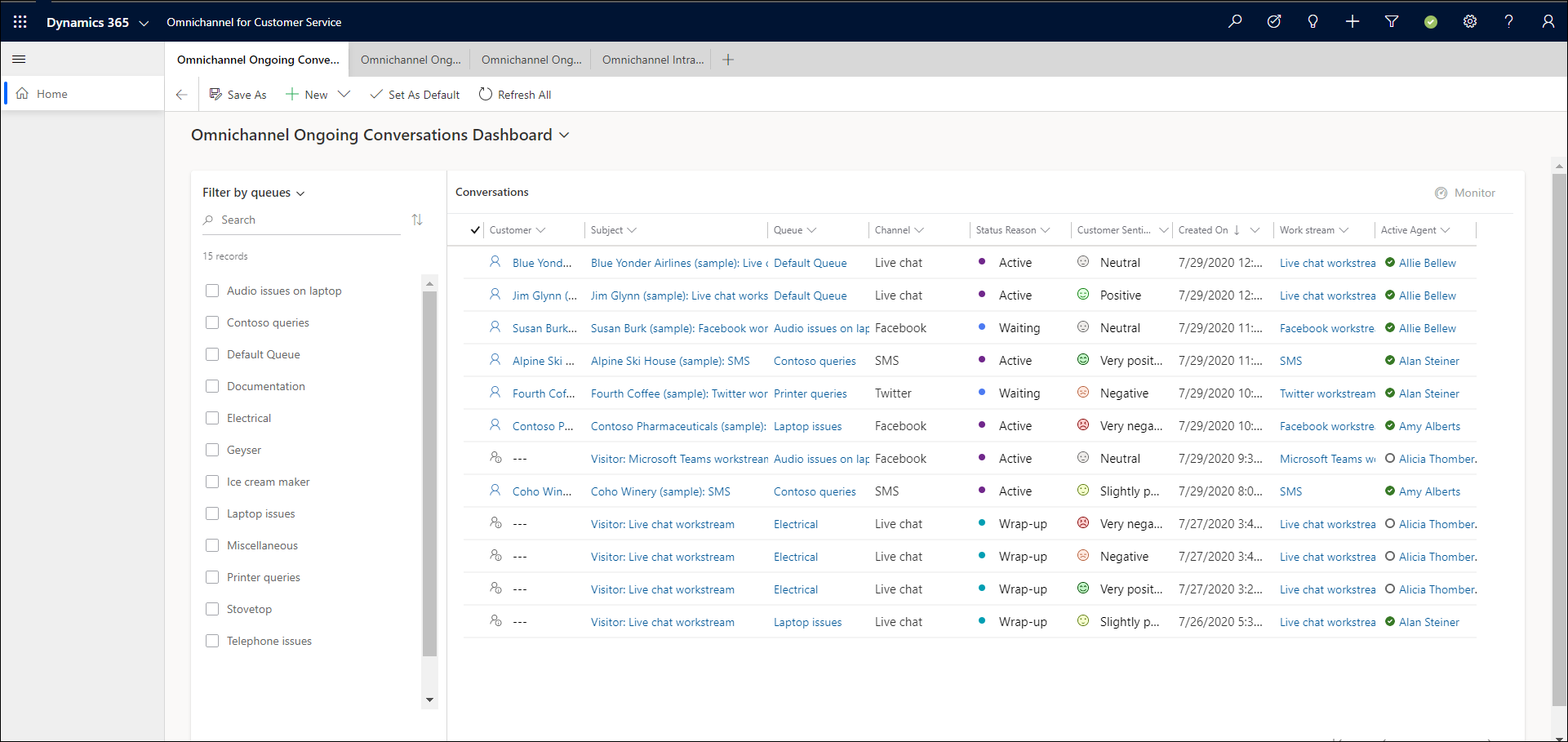1568x742 pixels.
Task: Click the contact icon for Coho Winery row
Action: point(495,491)
